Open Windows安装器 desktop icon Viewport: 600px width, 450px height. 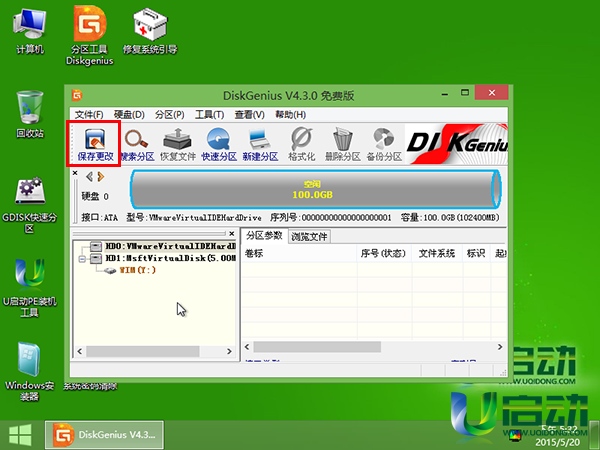coord(29,371)
